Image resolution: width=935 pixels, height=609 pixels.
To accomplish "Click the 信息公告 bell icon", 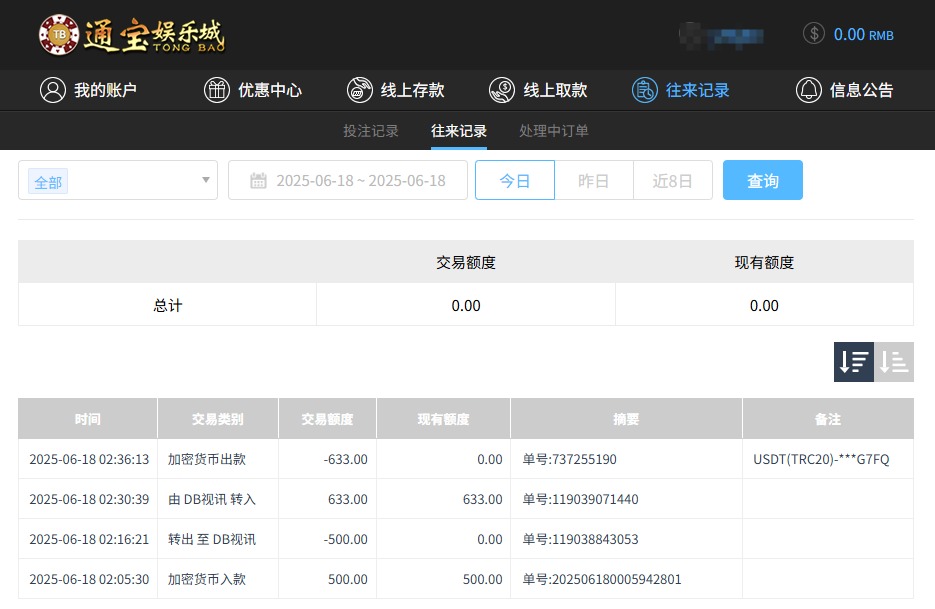I will click(x=808, y=90).
